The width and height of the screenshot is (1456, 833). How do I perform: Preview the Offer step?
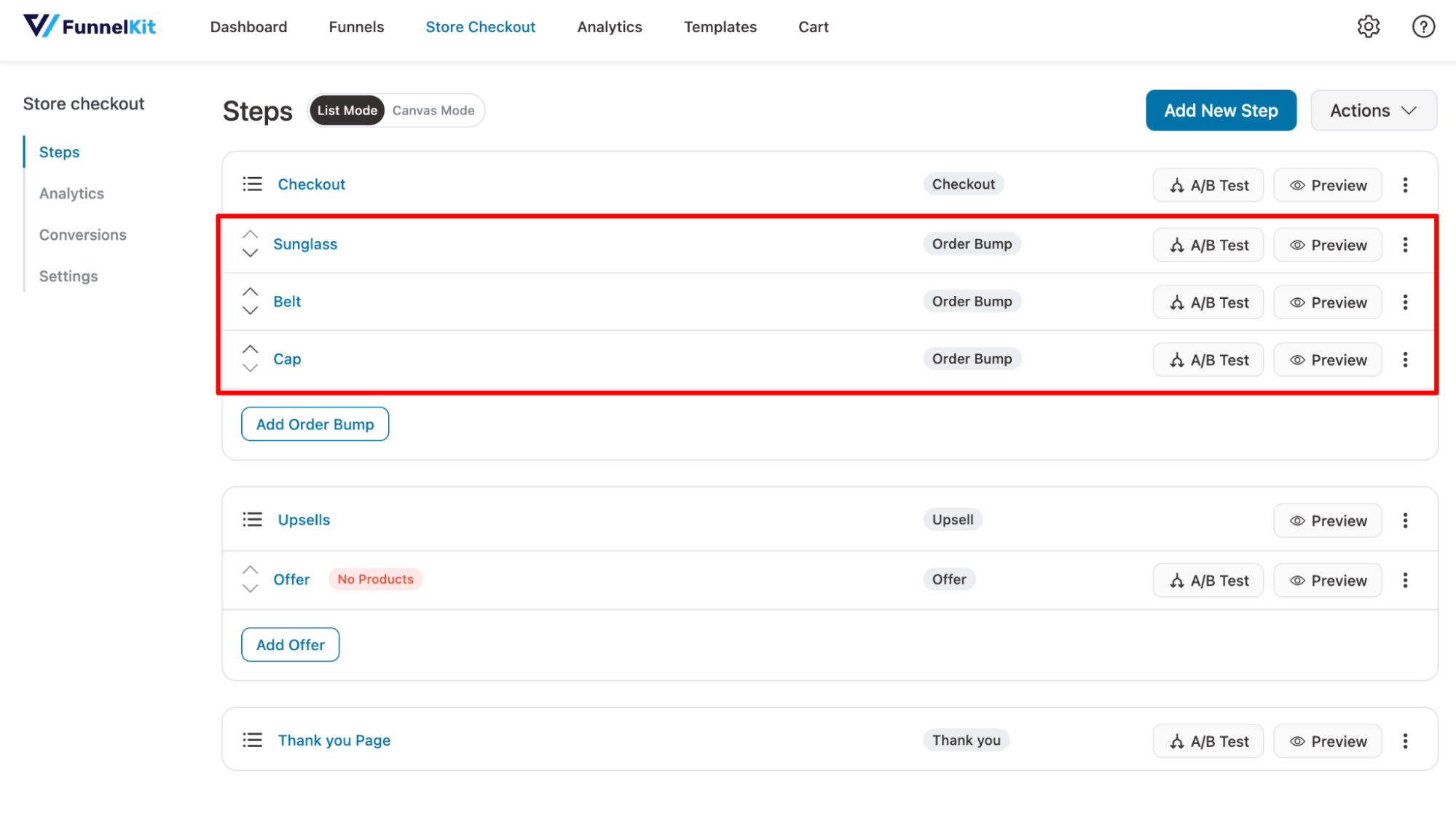1328,581
